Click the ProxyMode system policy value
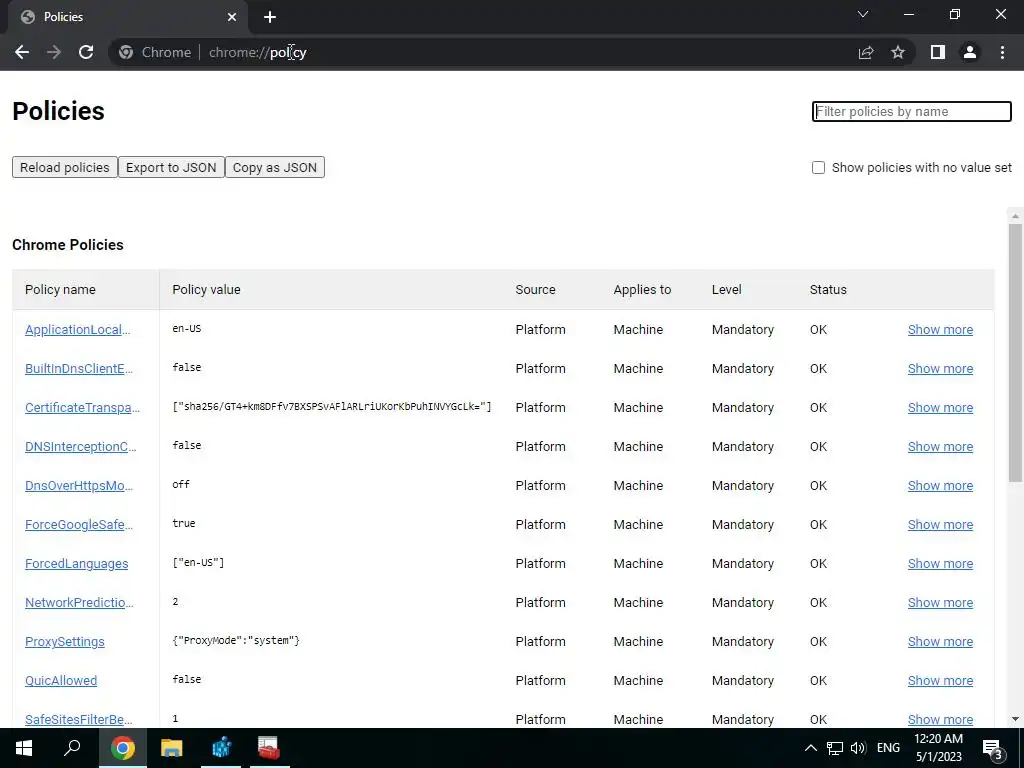 [x=236, y=641]
